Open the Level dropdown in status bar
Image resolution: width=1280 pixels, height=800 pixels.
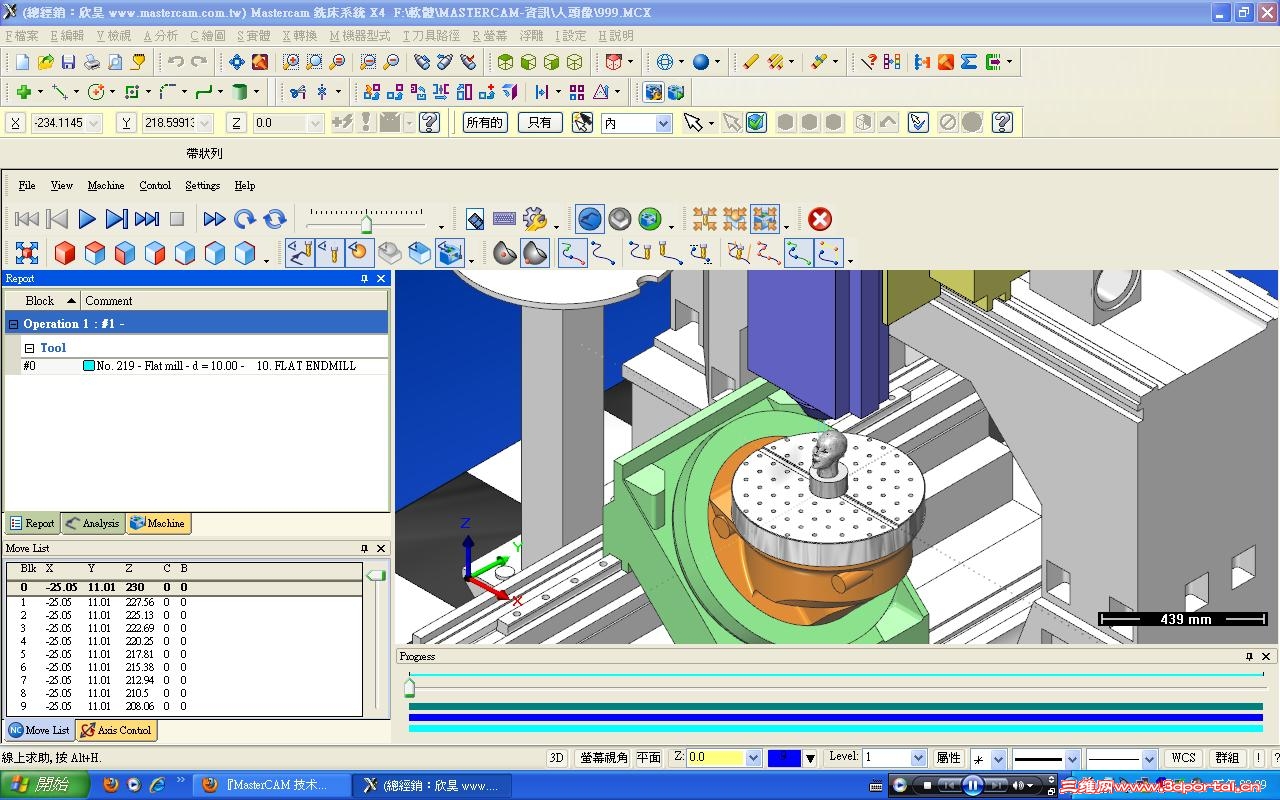pyautogui.click(x=918, y=758)
